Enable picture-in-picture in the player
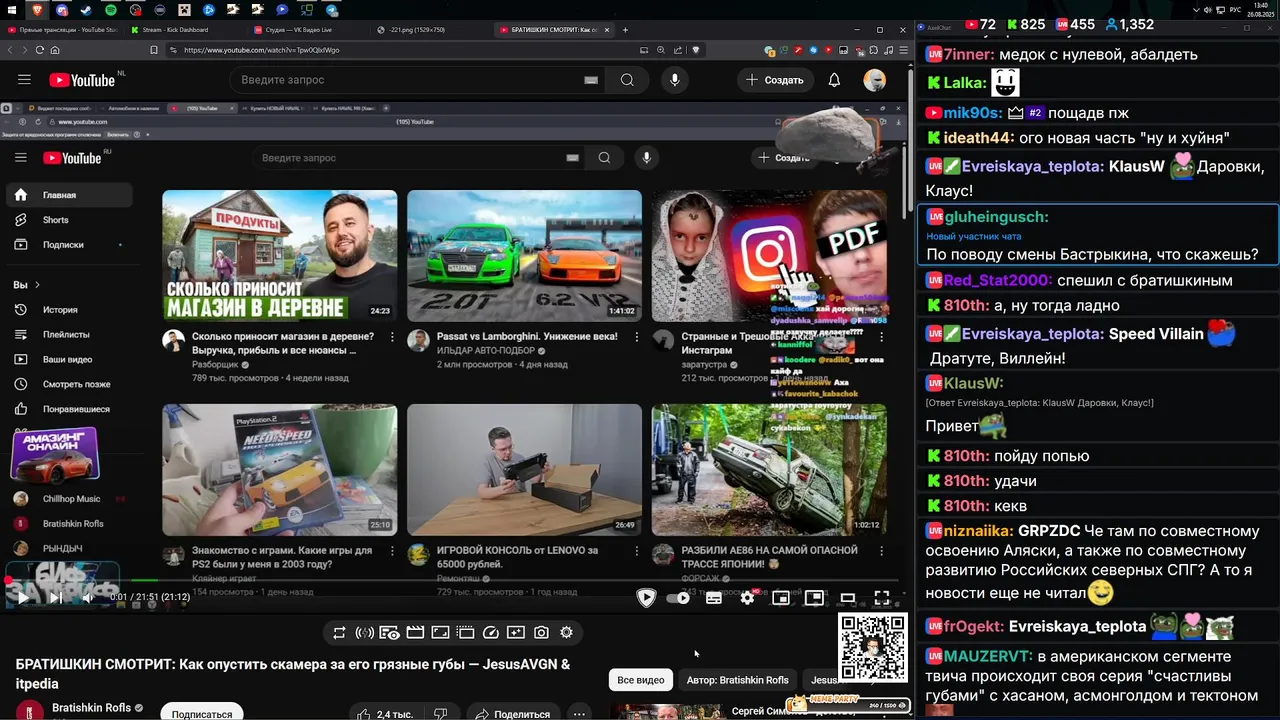 pos(815,598)
